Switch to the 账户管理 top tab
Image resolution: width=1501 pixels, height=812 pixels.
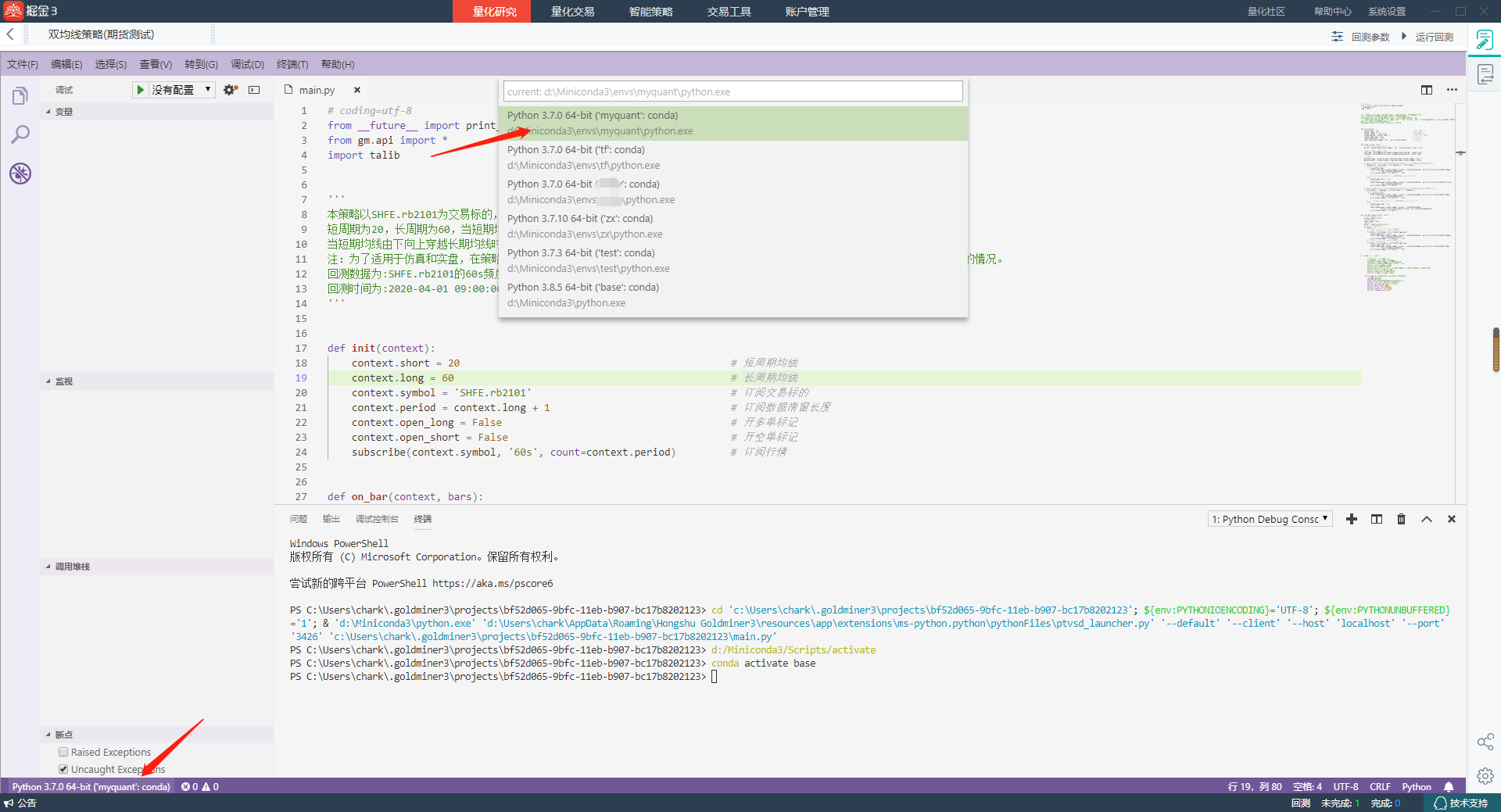point(807,12)
